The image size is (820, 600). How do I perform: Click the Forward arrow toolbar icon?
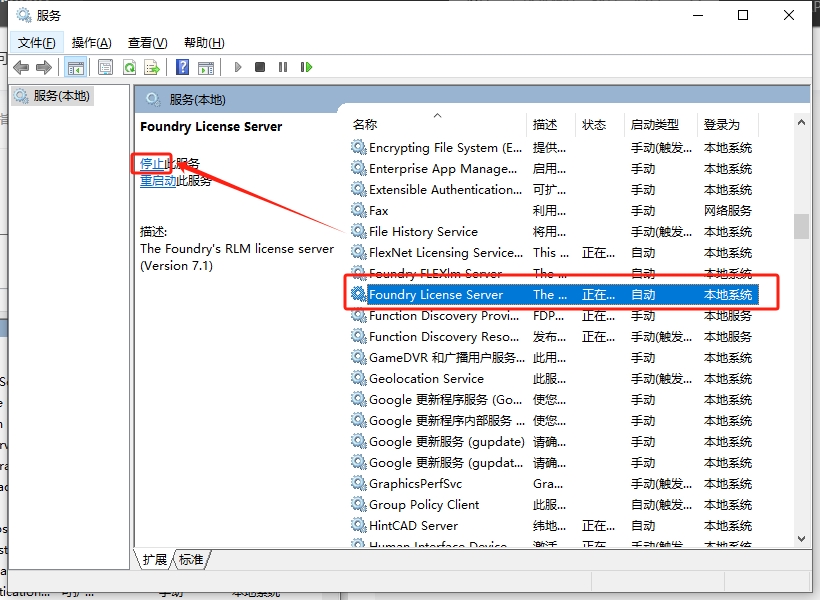43,67
